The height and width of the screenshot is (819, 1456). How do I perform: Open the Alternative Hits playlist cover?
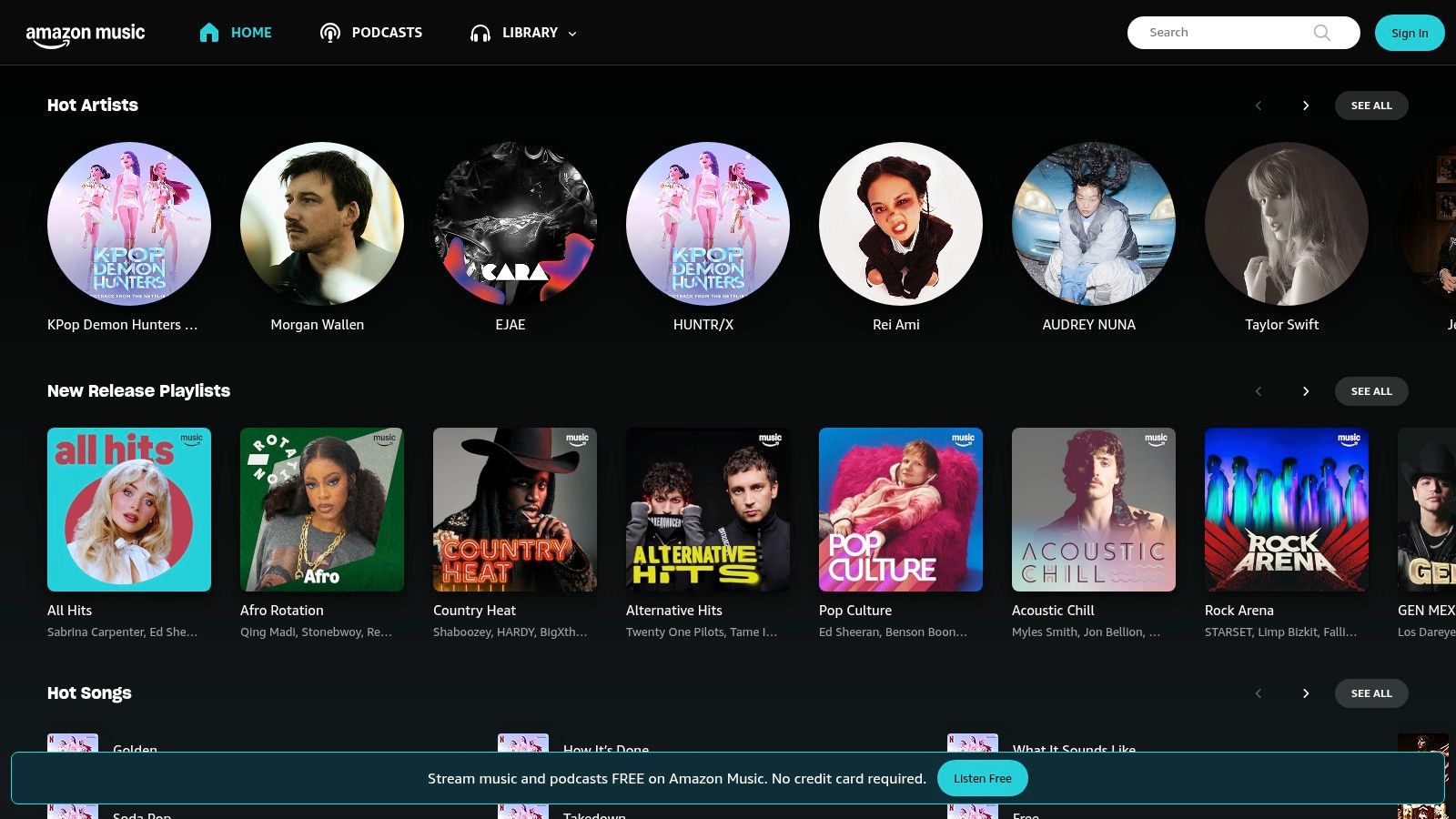(708, 510)
